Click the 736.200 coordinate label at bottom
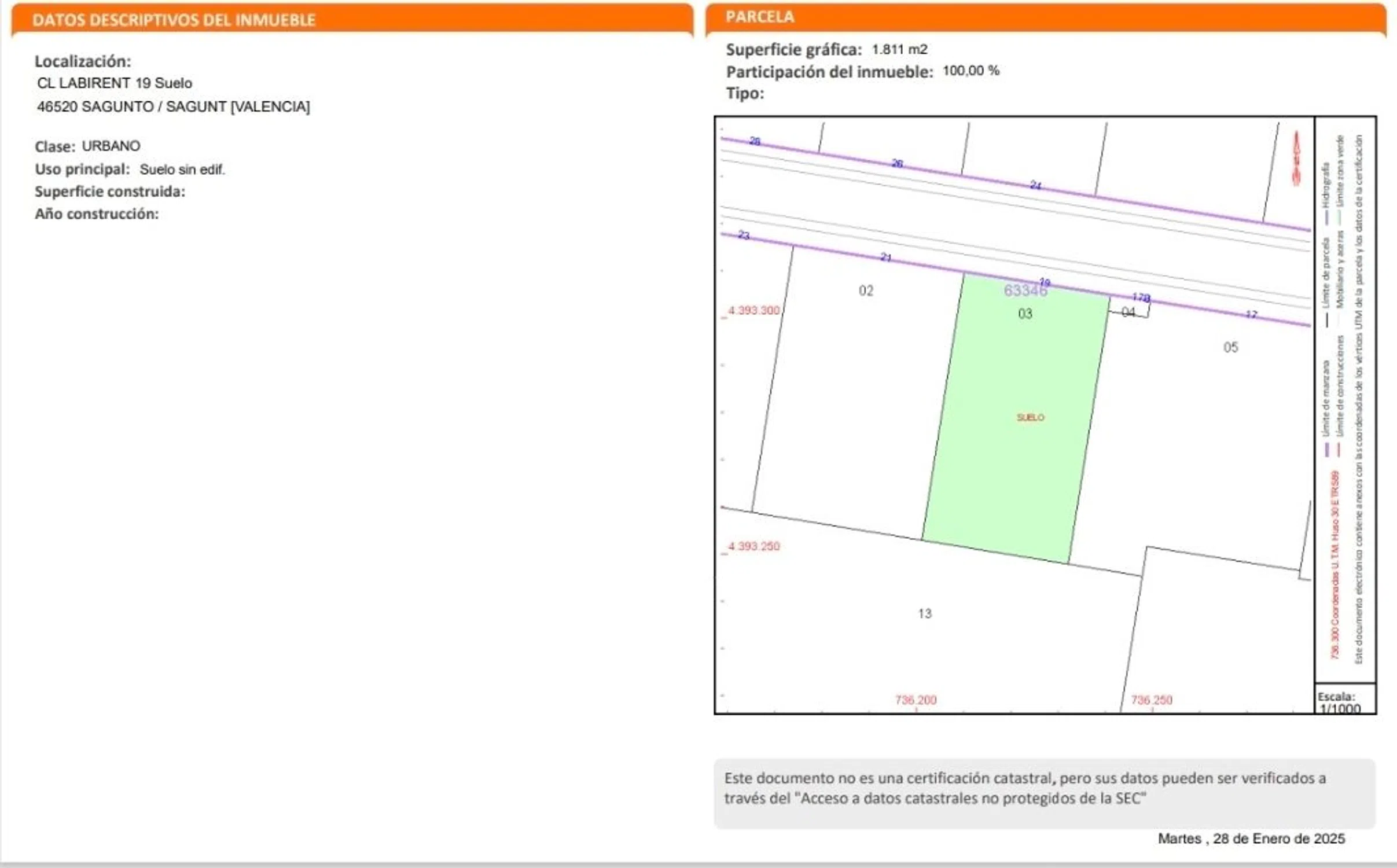The width and height of the screenshot is (1397, 868). tap(915, 700)
